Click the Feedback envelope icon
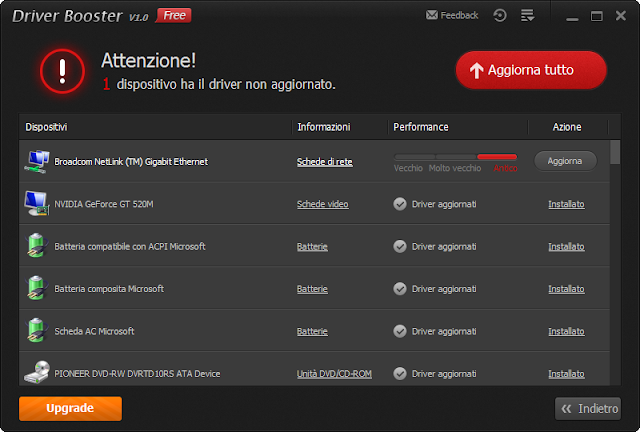This screenshot has width=640, height=432. [x=431, y=16]
